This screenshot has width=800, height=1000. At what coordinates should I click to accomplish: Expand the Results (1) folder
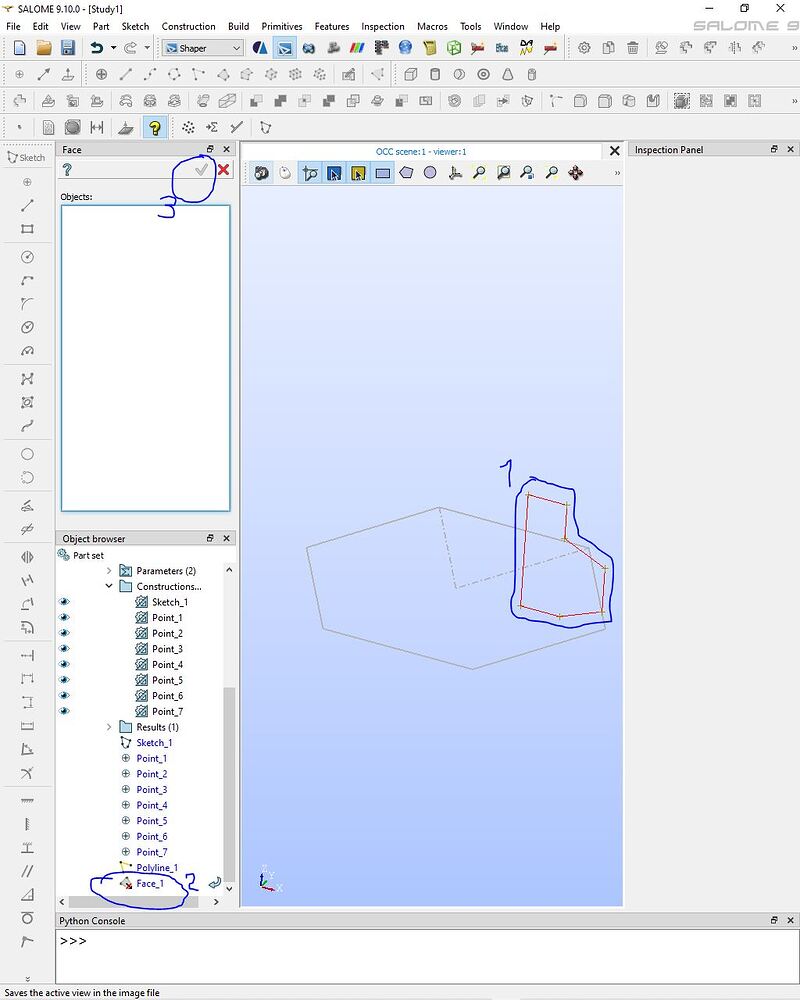[x=108, y=727]
